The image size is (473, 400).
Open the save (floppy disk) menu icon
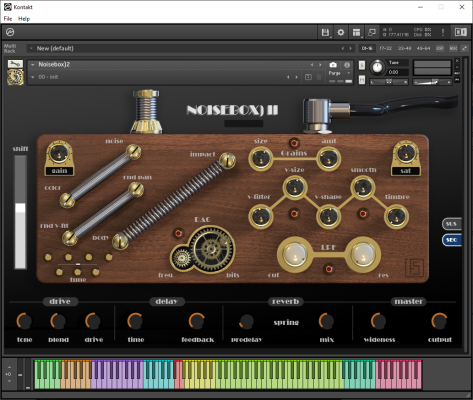[325, 32]
